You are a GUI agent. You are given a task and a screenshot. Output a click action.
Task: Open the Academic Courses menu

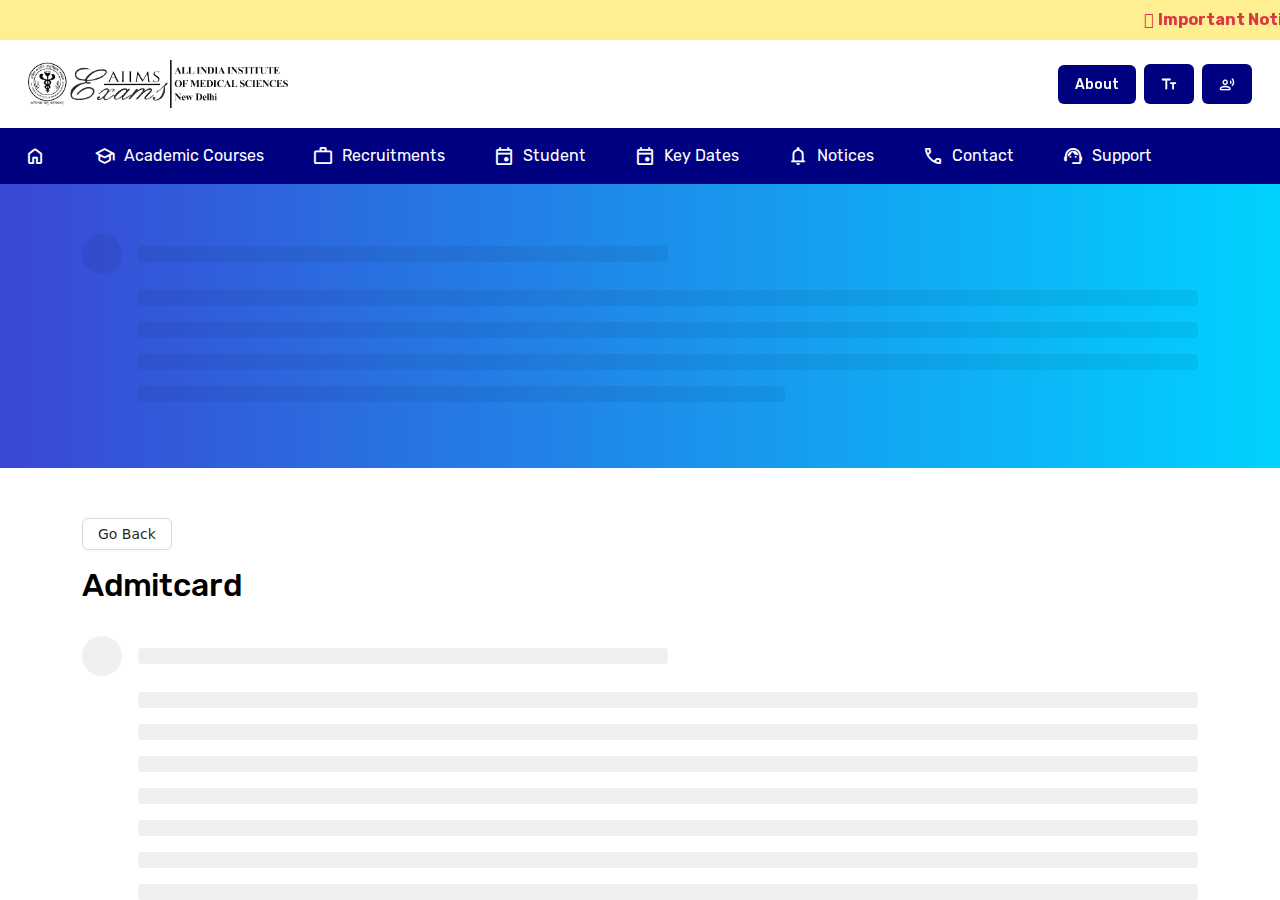[x=180, y=156]
